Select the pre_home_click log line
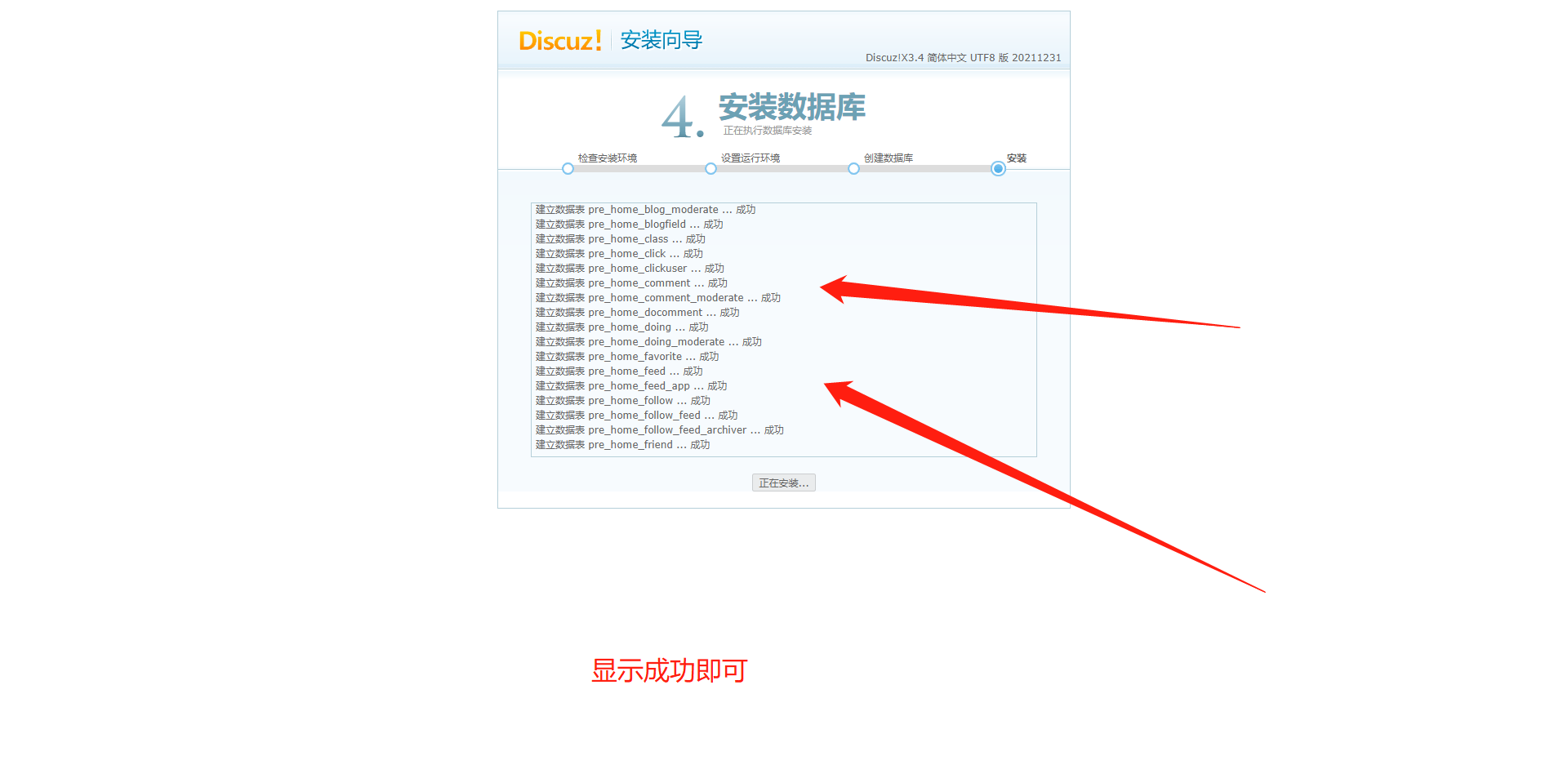The width and height of the screenshot is (1568, 765). [x=619, y=254]
